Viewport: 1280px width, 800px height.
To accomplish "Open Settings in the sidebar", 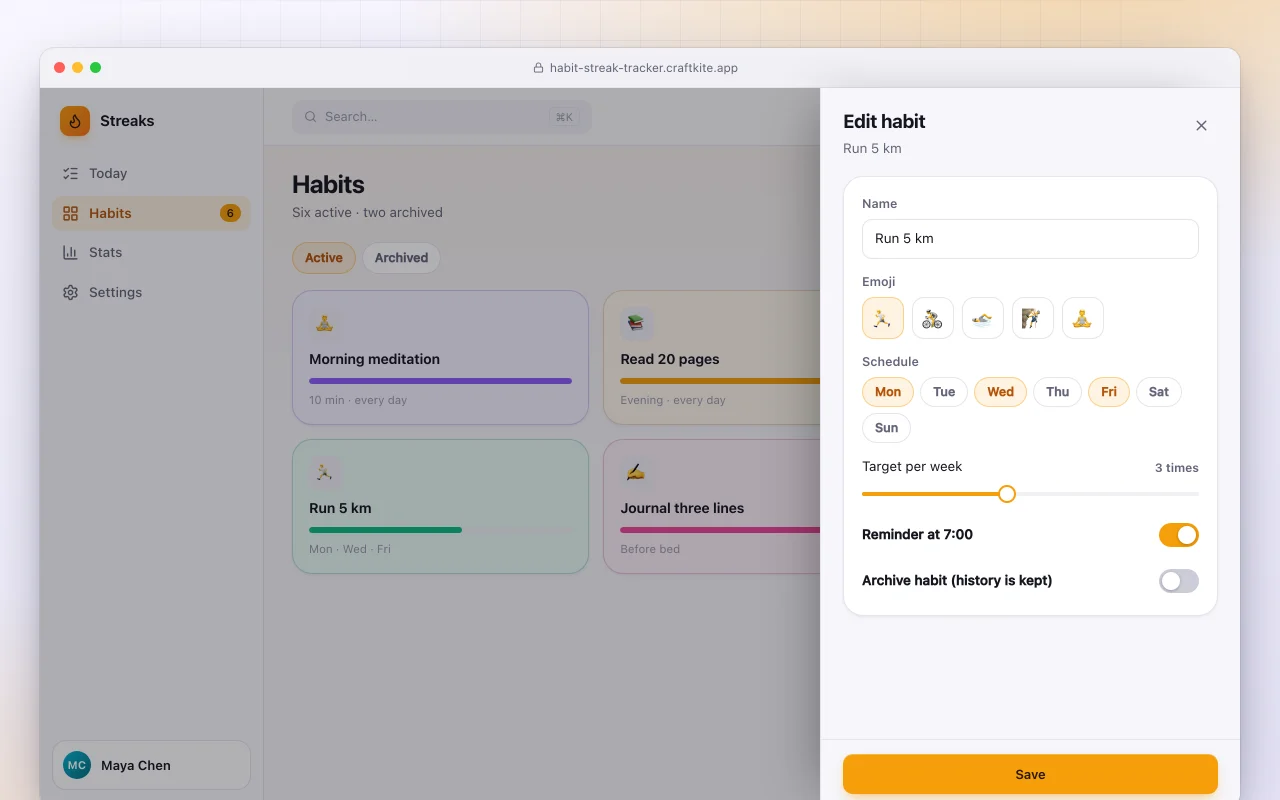I will [x=151, y=292].
